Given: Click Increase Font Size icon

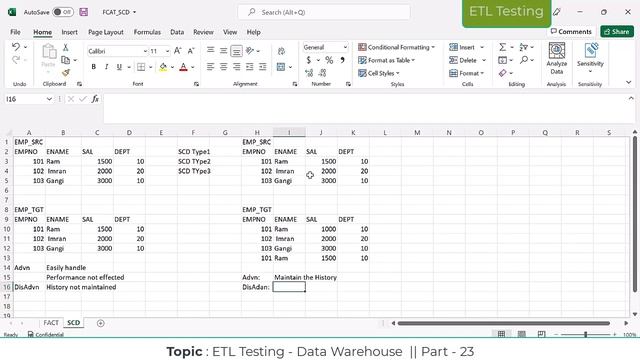Looking at the screenshot, I should click(178, 51).
